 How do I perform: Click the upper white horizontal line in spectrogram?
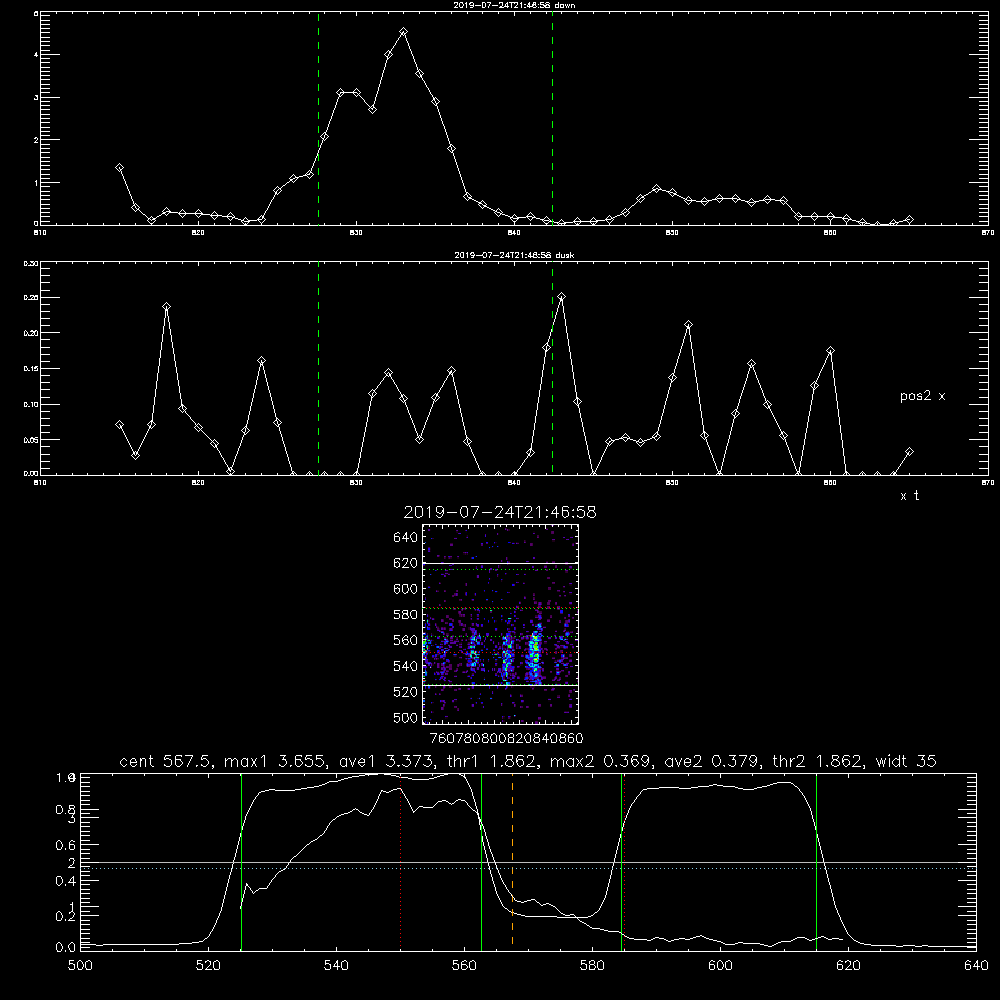pyautogui.click(x=501, y=563)
